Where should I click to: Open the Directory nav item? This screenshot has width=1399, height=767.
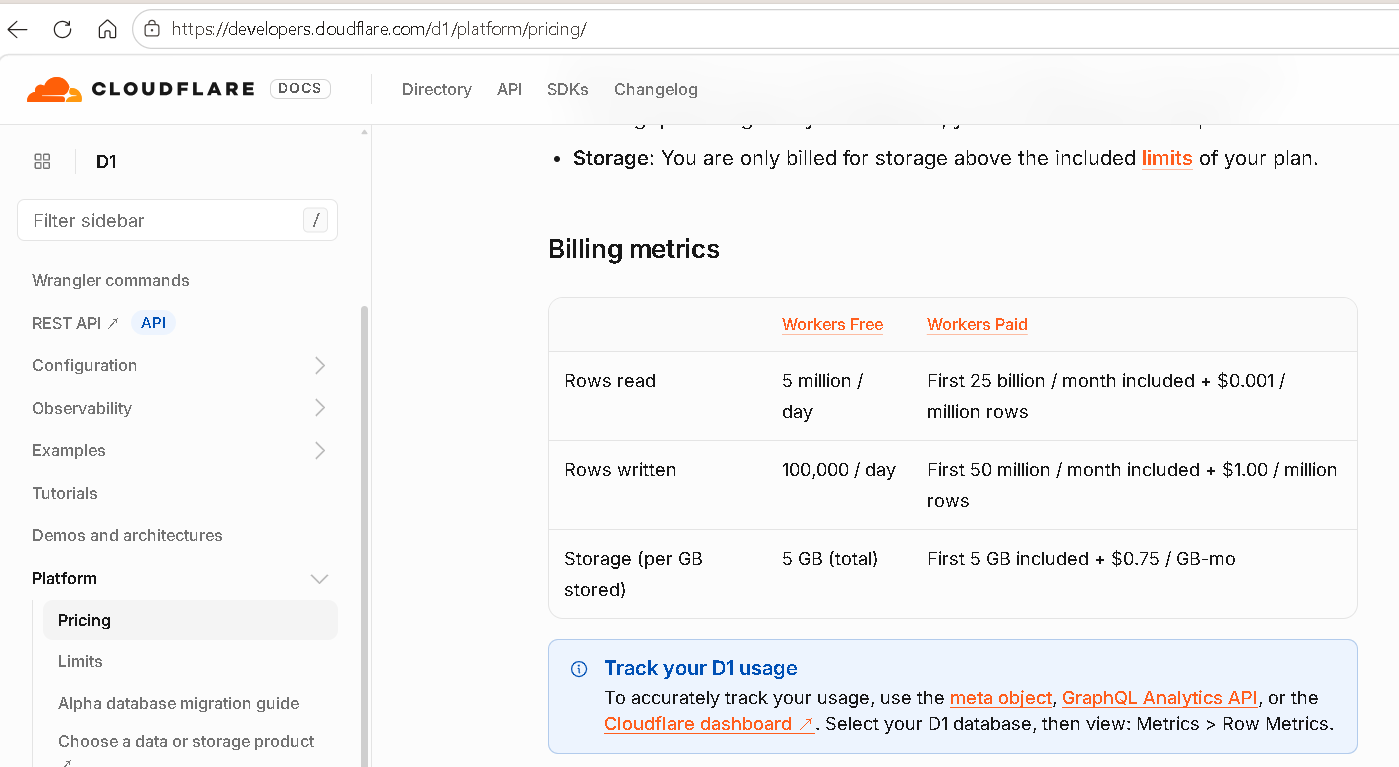[437, 89]
